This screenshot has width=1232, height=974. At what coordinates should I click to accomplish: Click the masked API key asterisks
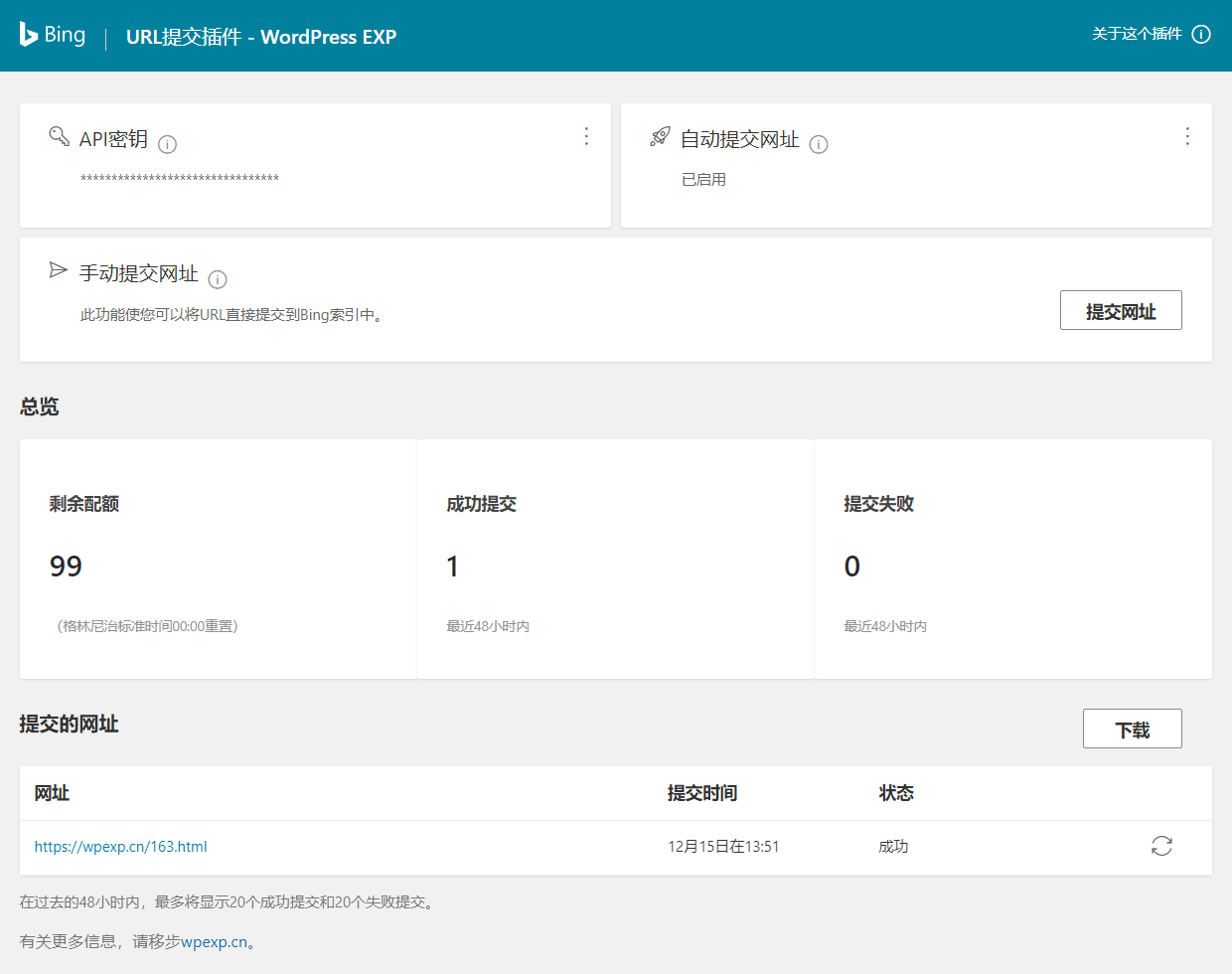[180, 180]
